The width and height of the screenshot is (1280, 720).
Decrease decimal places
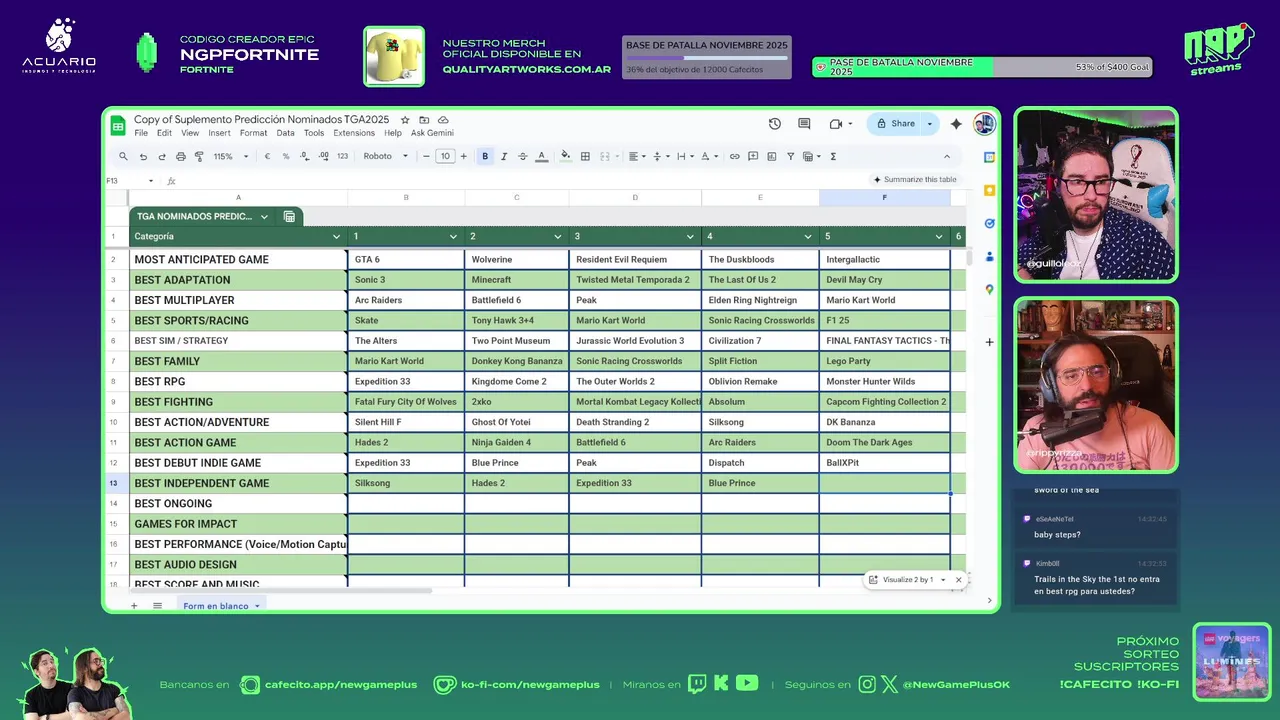click(306, 156)
